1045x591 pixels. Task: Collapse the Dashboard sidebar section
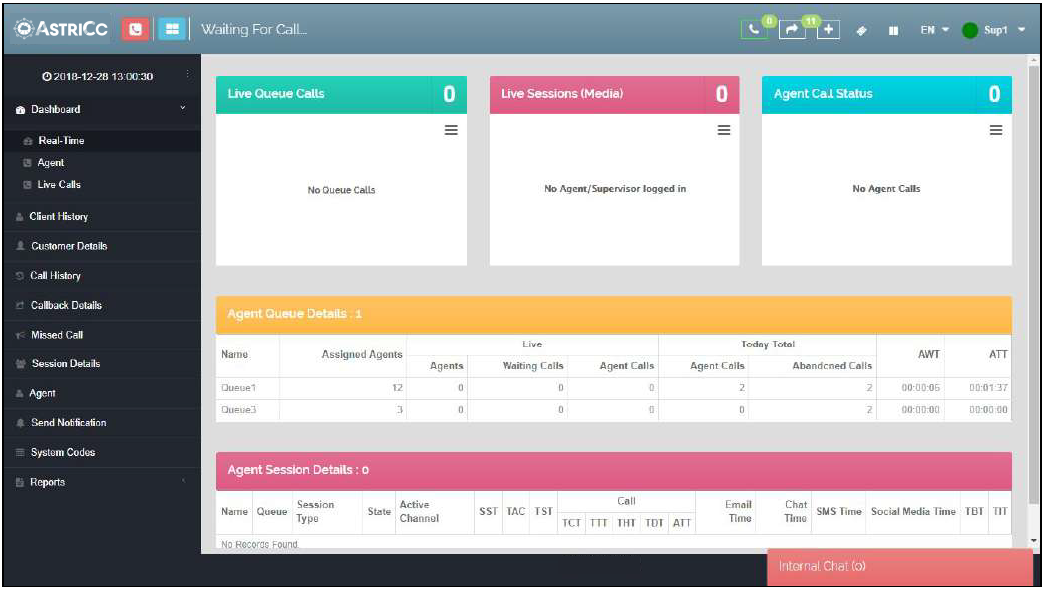click(182, 109)
